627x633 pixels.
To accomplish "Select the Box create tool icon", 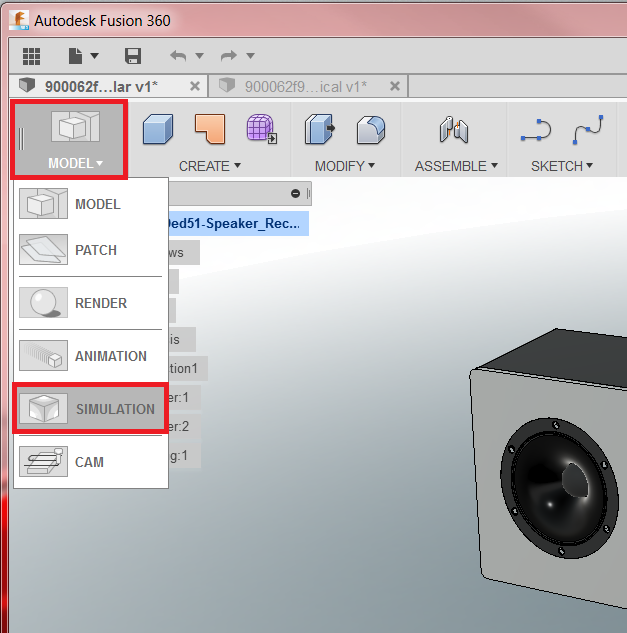I will pos(158,129).
